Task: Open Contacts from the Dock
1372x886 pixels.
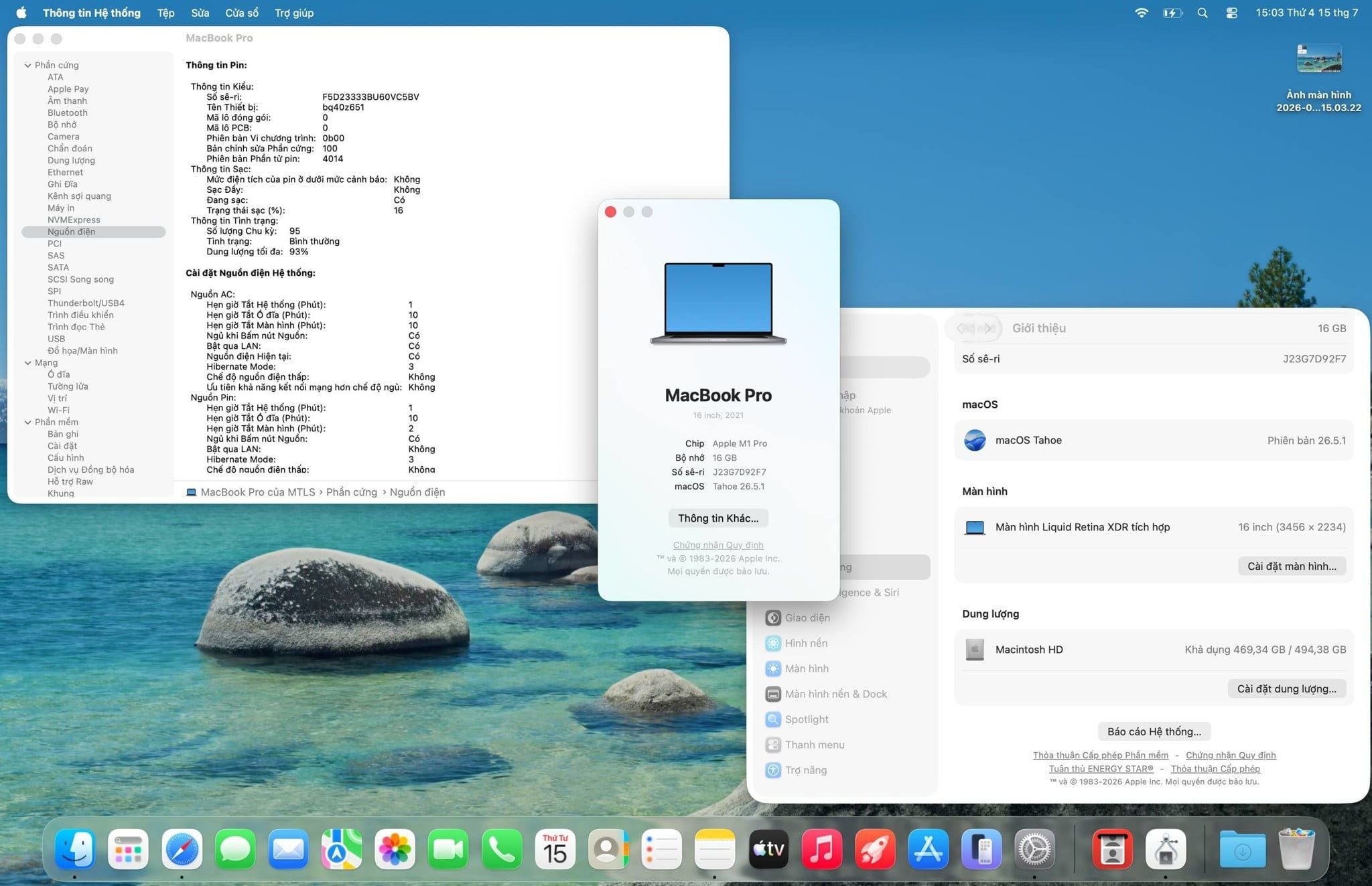Action: coord(608,849)
